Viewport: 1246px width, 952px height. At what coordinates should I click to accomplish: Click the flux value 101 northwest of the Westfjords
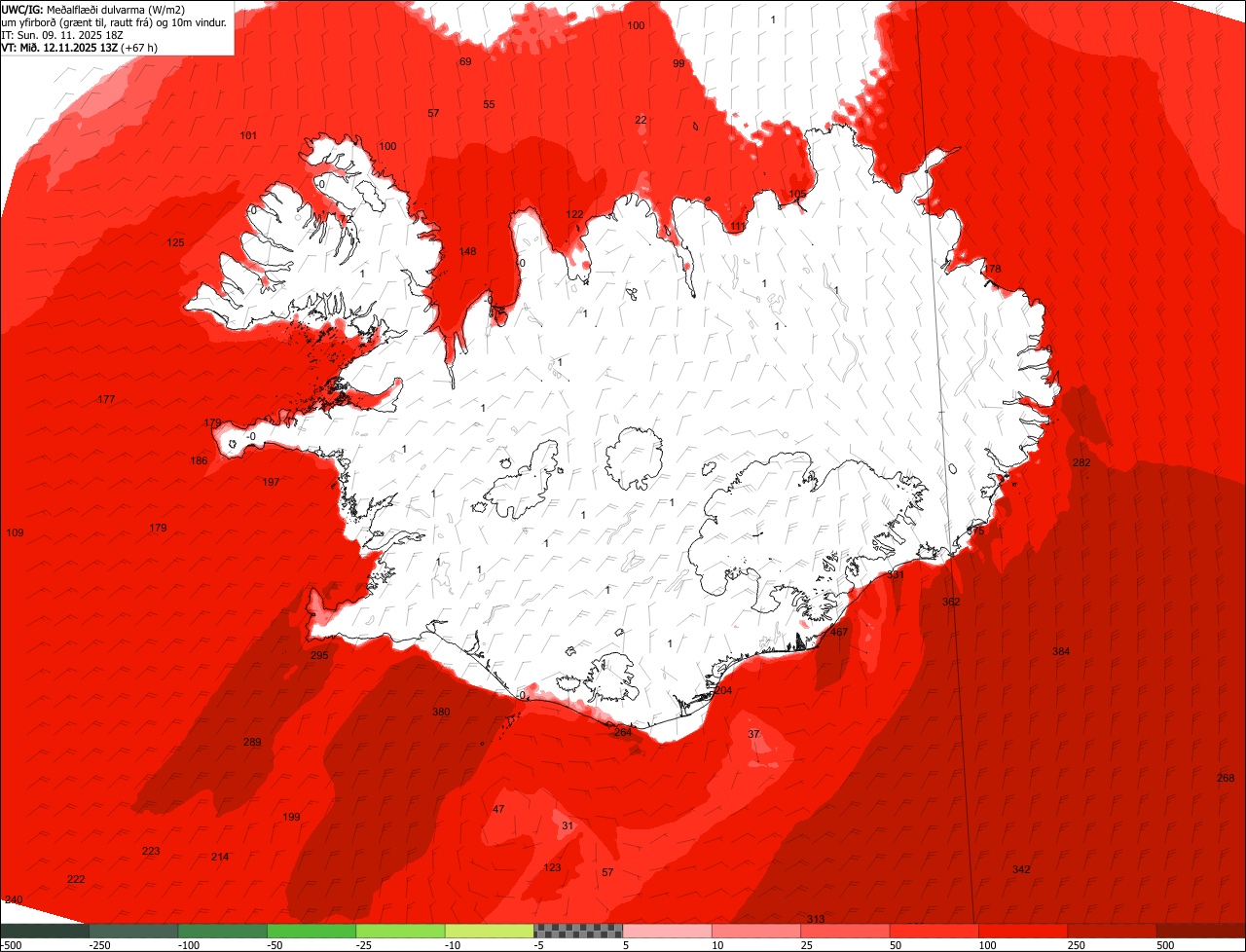[x=248, y=135]
